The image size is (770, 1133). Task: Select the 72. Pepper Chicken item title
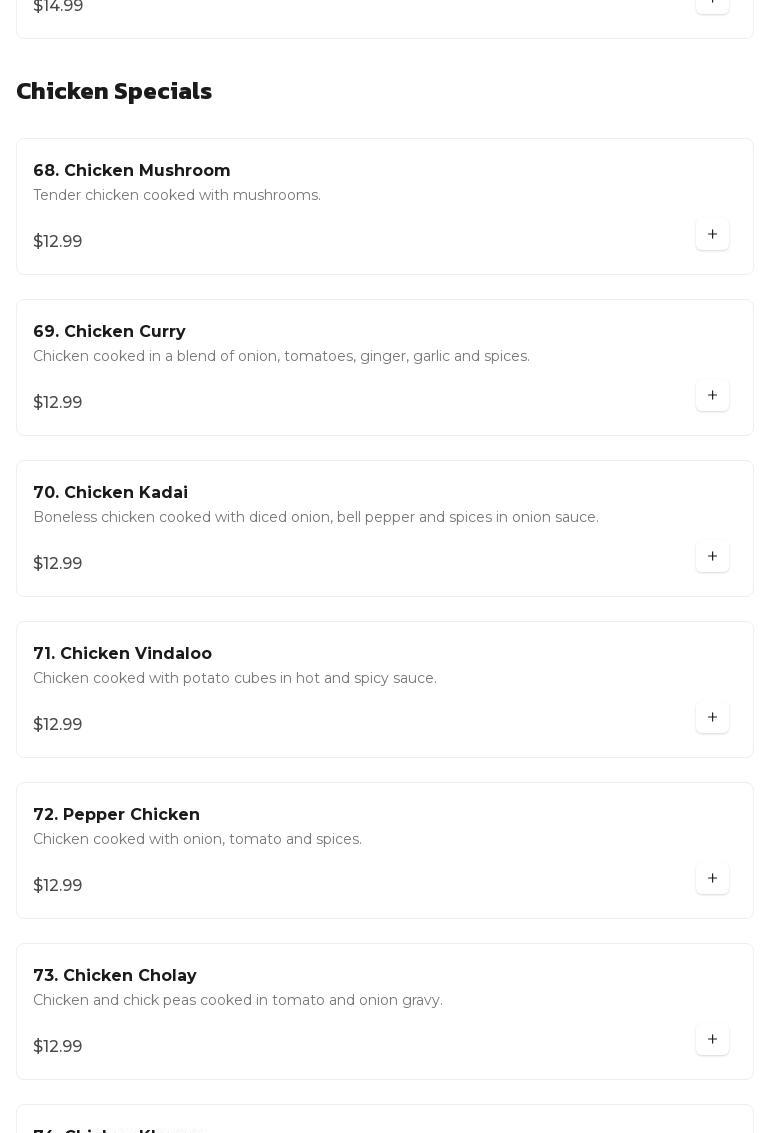coord(116,815)
